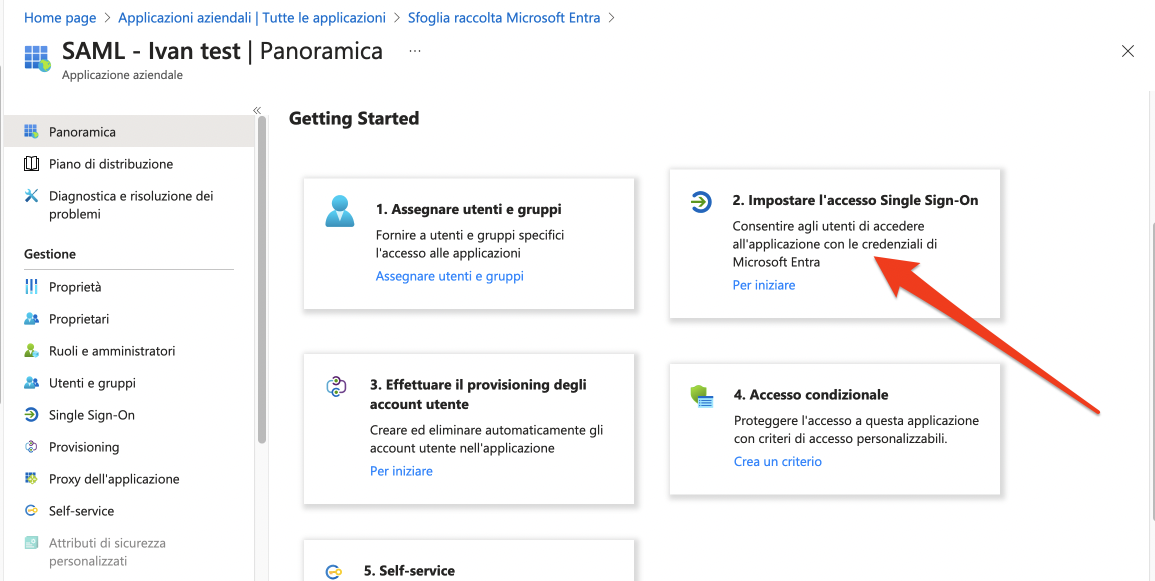Click title 5. Self-service

click(409, 571)
